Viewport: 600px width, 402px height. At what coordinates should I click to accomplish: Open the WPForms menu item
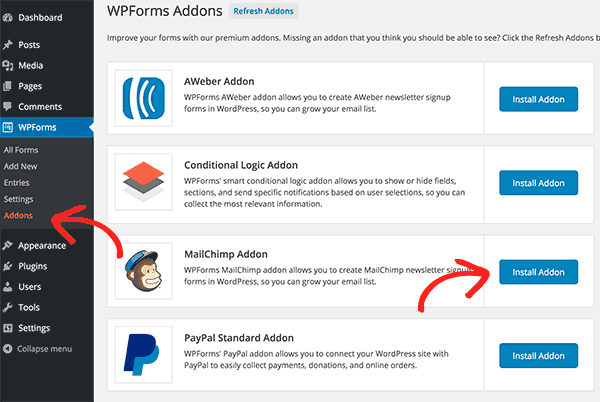(x=47, y=127)
